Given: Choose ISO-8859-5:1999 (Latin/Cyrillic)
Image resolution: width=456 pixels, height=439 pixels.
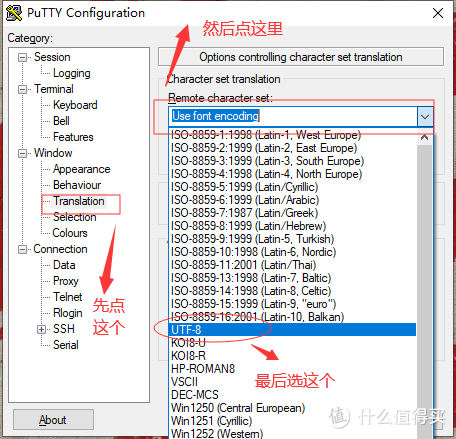Looking at the screenshot, I should (293, 187).
